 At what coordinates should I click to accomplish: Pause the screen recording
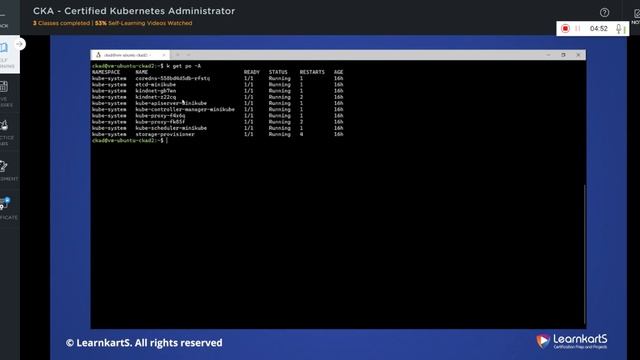578,29
